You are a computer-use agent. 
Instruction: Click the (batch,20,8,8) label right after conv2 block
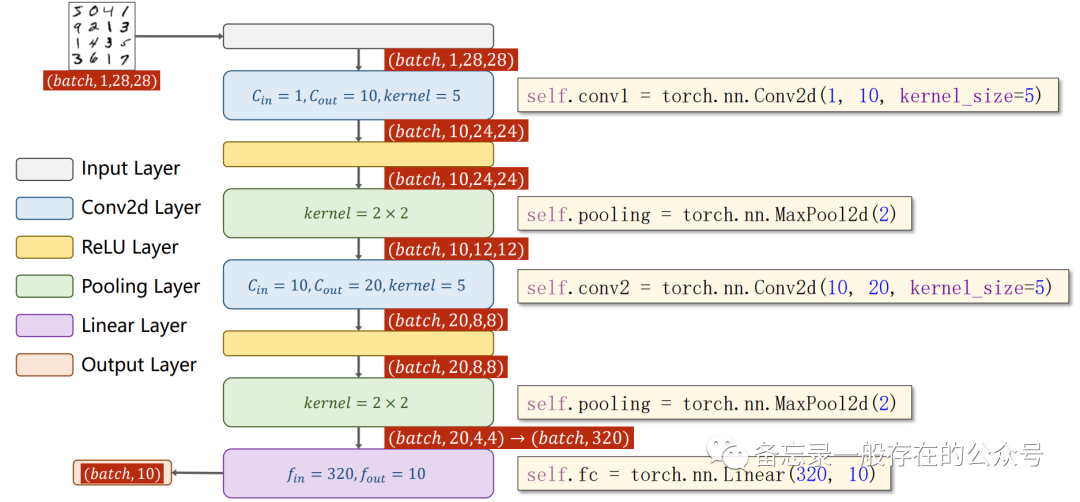coord(446,320)
